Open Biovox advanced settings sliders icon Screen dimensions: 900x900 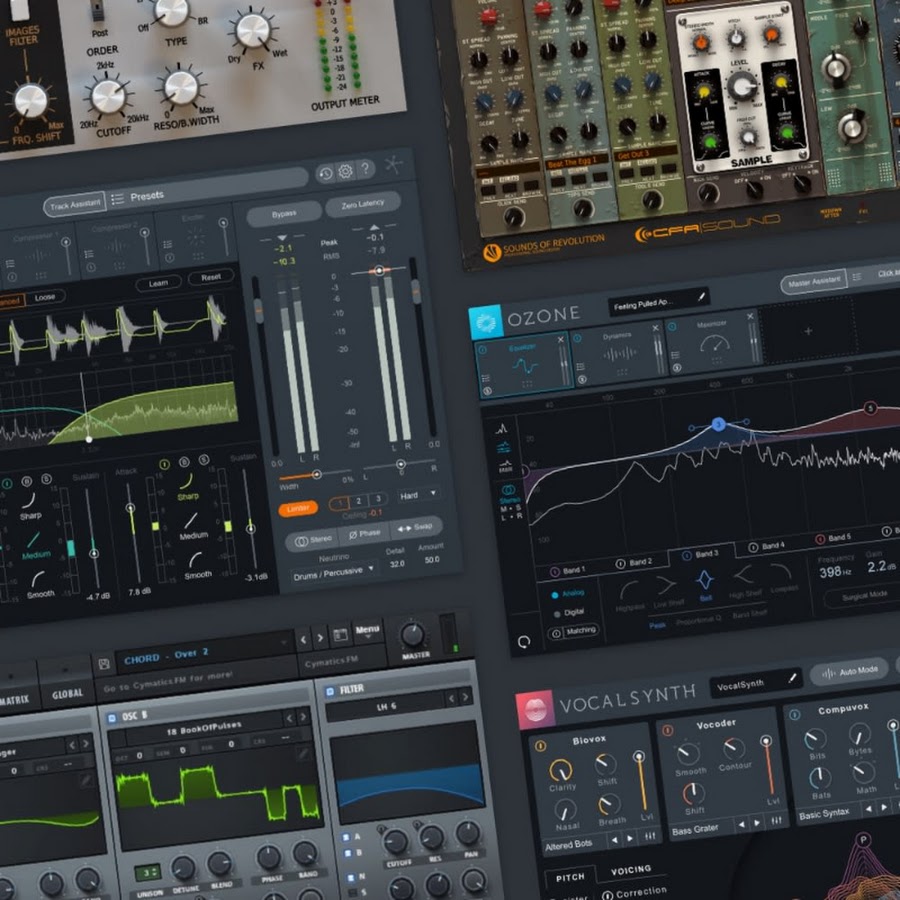pos(650,836)
